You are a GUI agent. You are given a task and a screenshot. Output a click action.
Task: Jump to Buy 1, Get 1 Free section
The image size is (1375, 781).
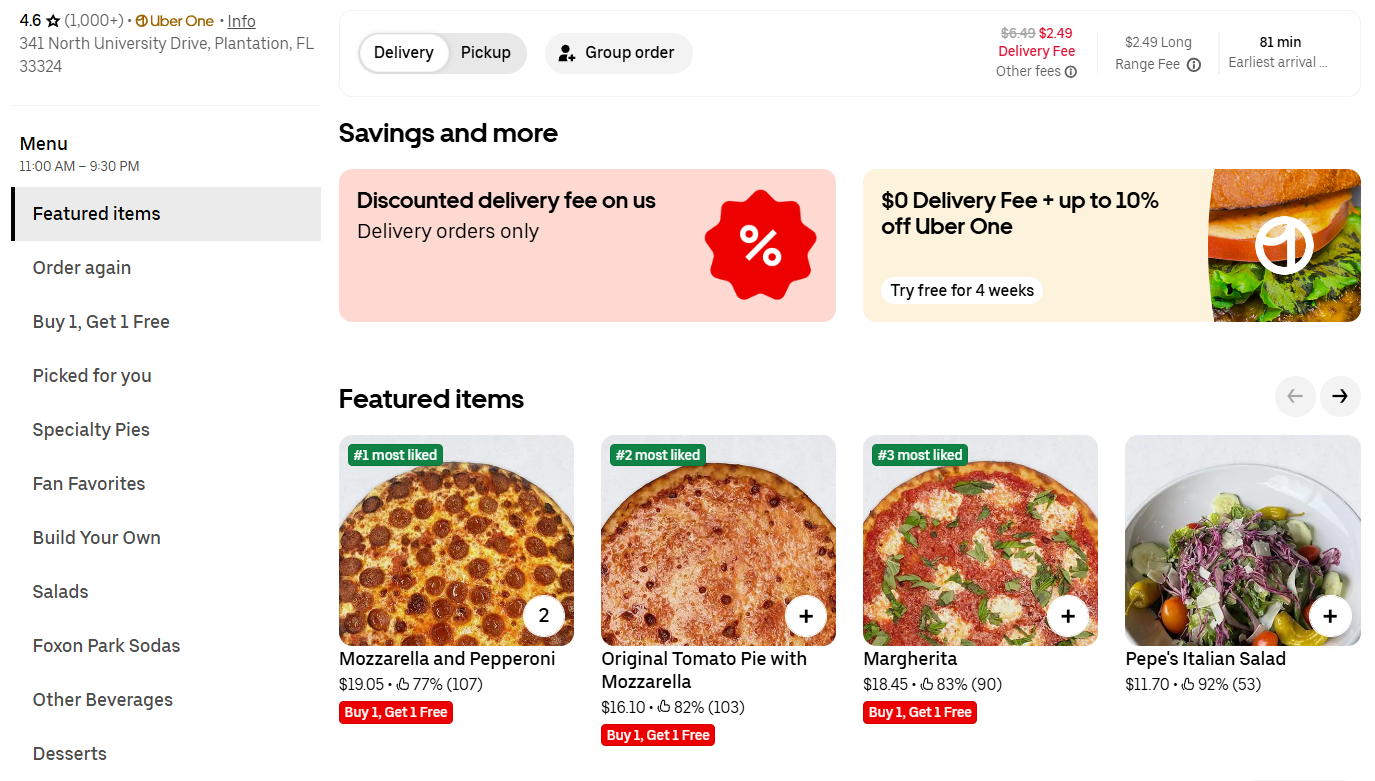pyautogui.click(x=101, y=322)
